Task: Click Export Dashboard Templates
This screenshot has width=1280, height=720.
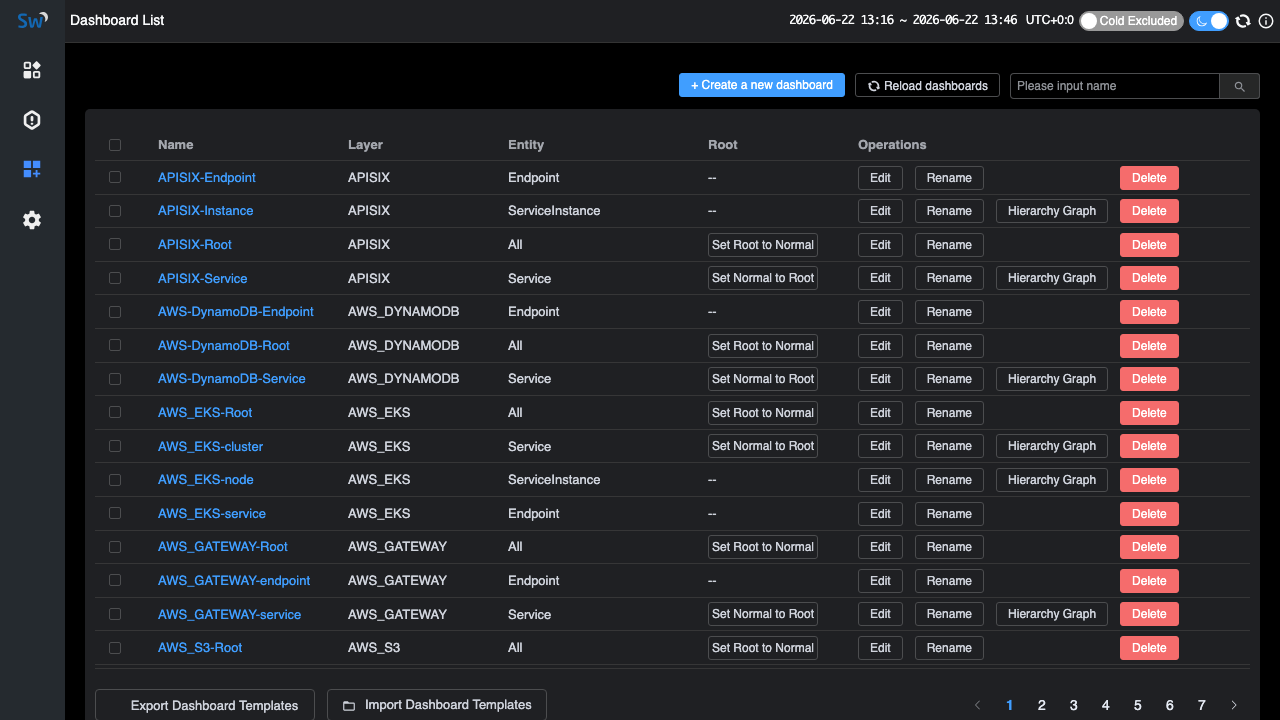Action: click(205, 705)
